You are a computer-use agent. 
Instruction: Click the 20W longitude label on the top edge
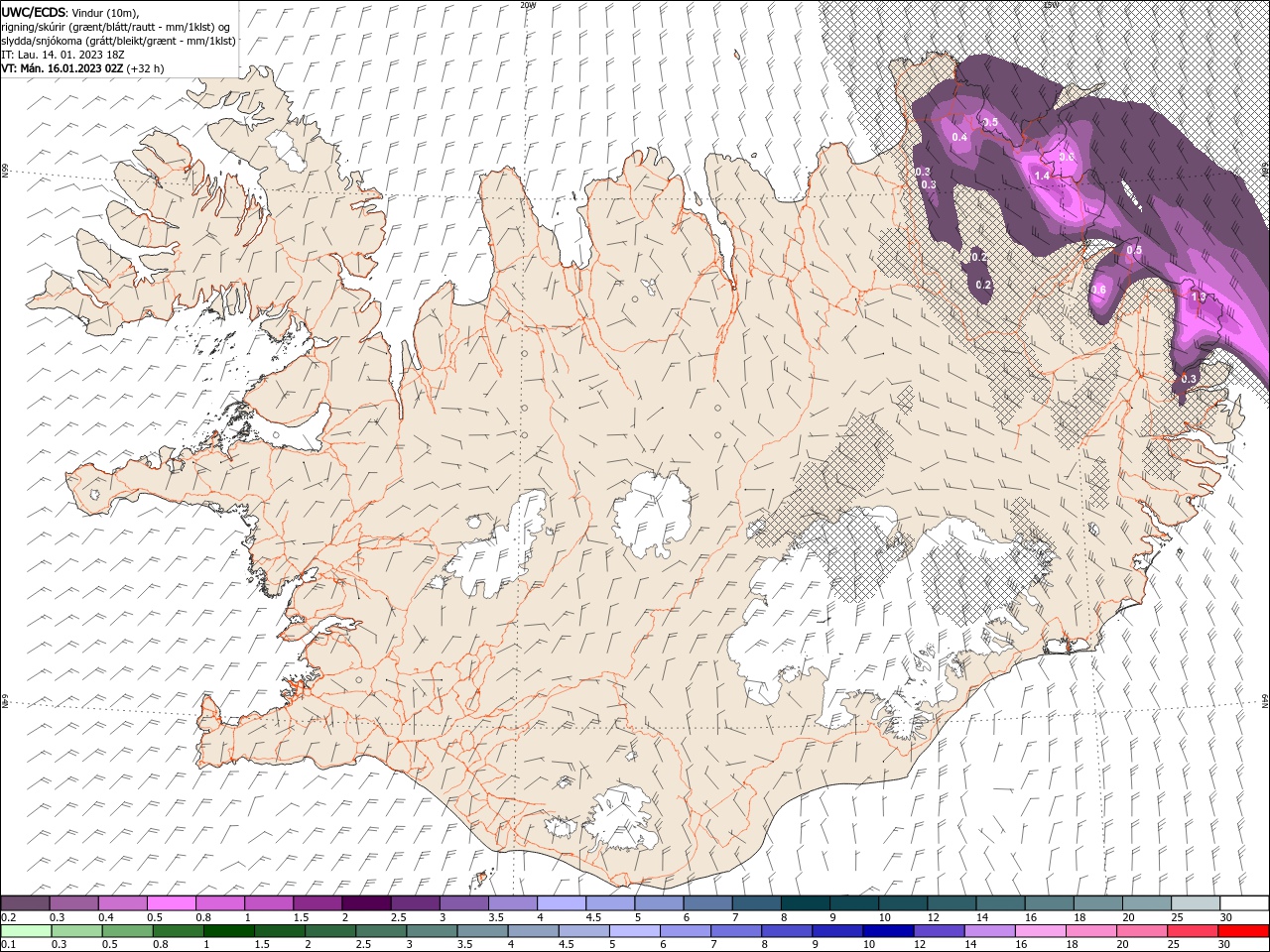[528, 5]
